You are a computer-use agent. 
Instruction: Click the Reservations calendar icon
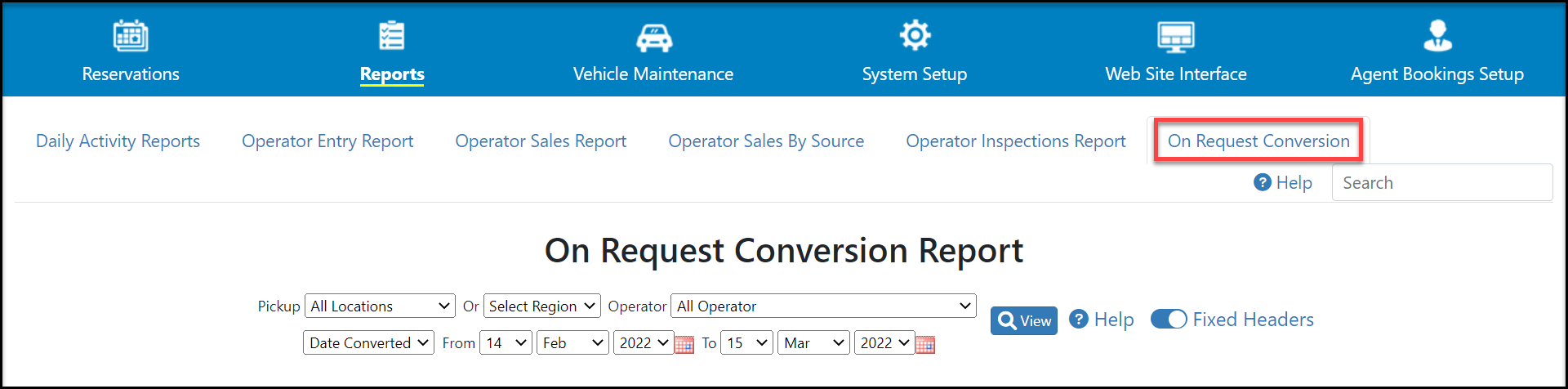tap(131, 36)
